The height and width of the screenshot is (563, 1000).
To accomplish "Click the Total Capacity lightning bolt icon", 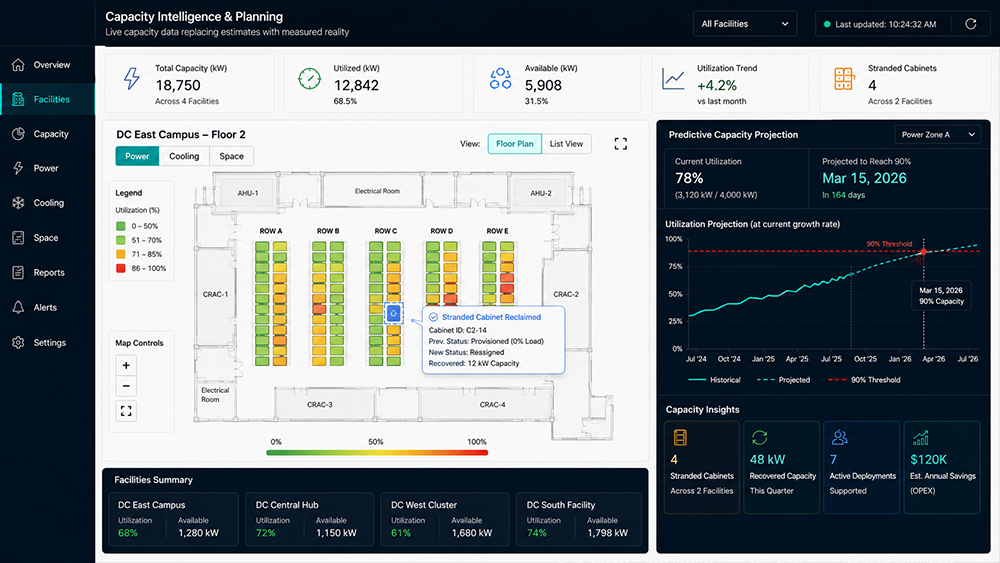I will click(131, 78).
